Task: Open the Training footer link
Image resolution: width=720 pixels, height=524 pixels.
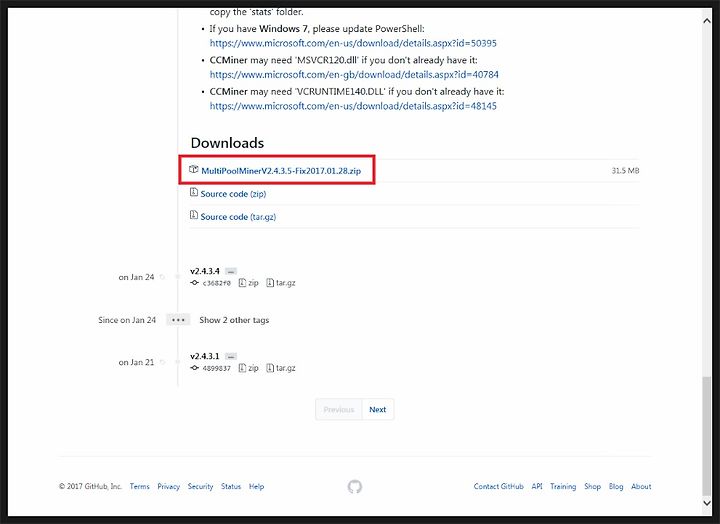Action: (x=563, y=486)
